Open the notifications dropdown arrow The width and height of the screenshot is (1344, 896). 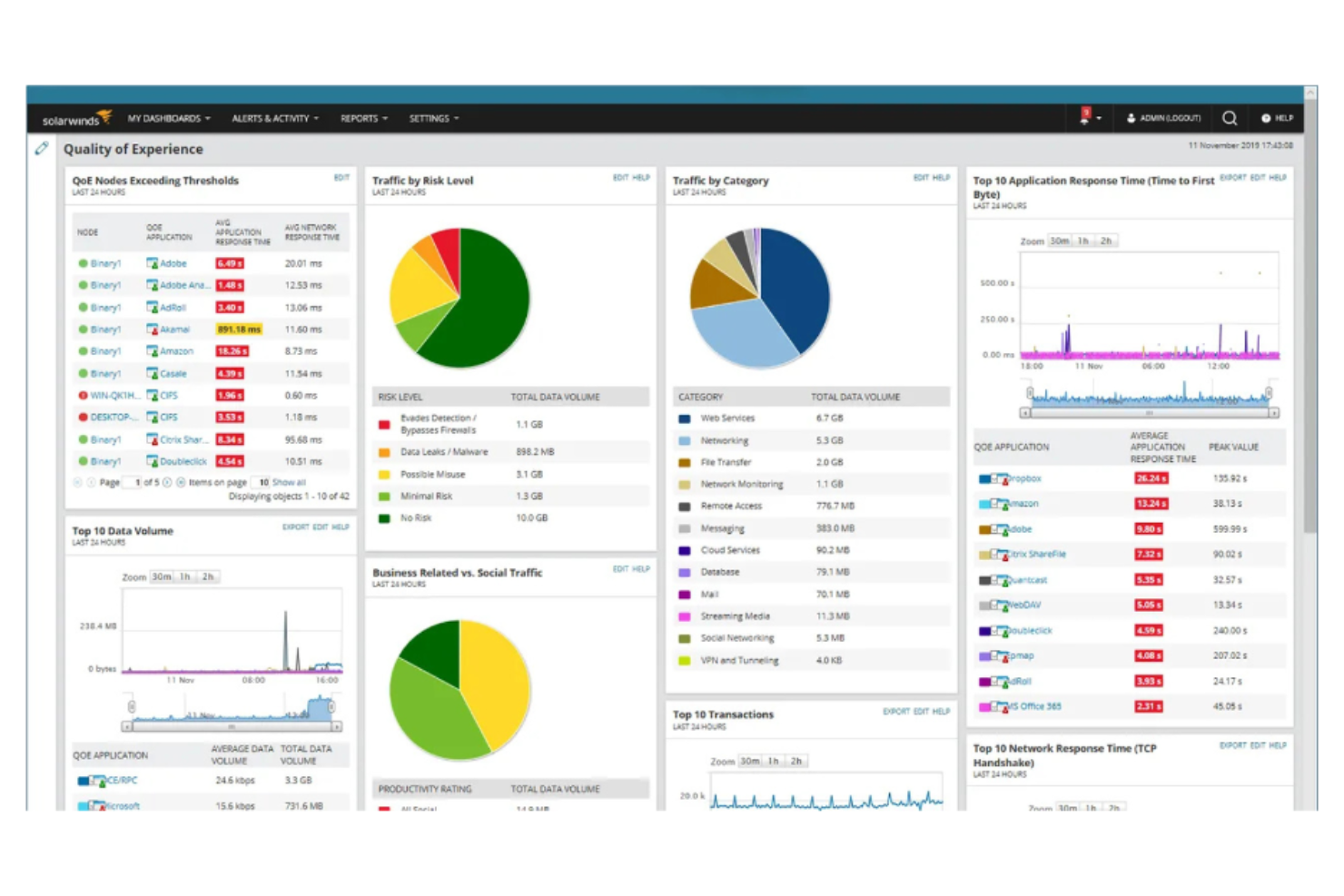1099,118
